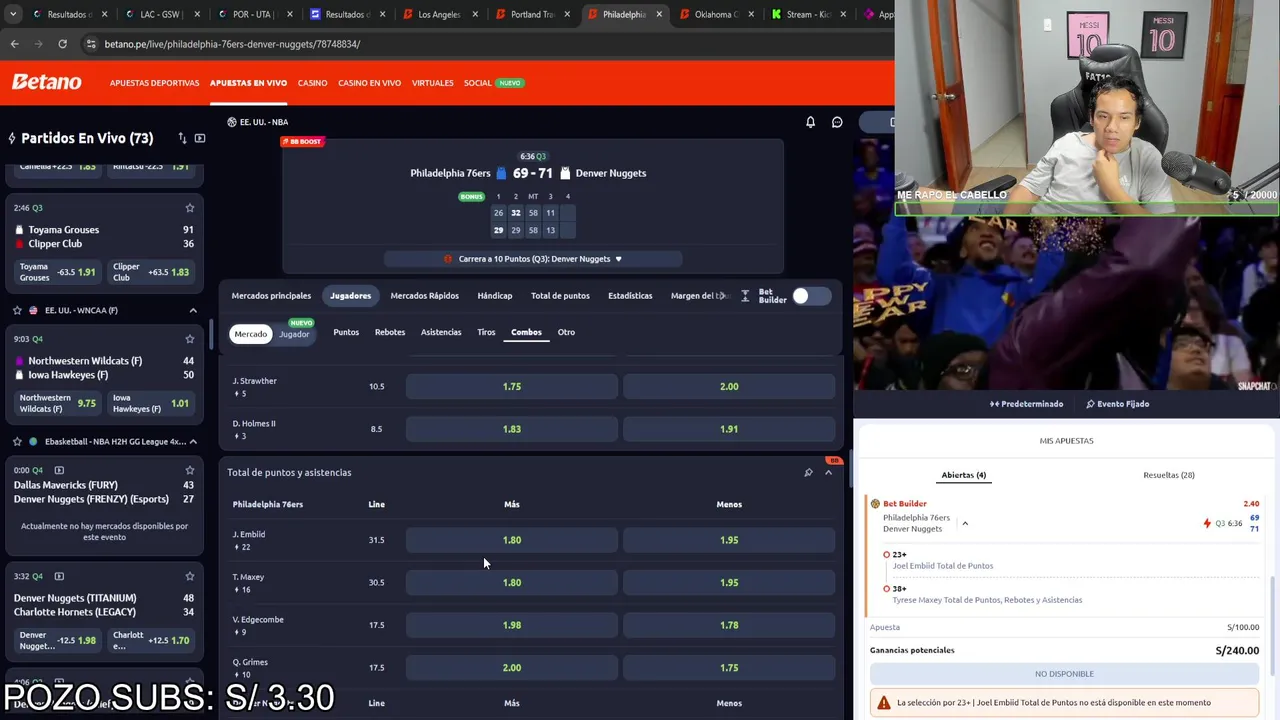Click the sort icon next to Partidos En Vivo
Screen dimensions: 1280x720
click(182, 138)
